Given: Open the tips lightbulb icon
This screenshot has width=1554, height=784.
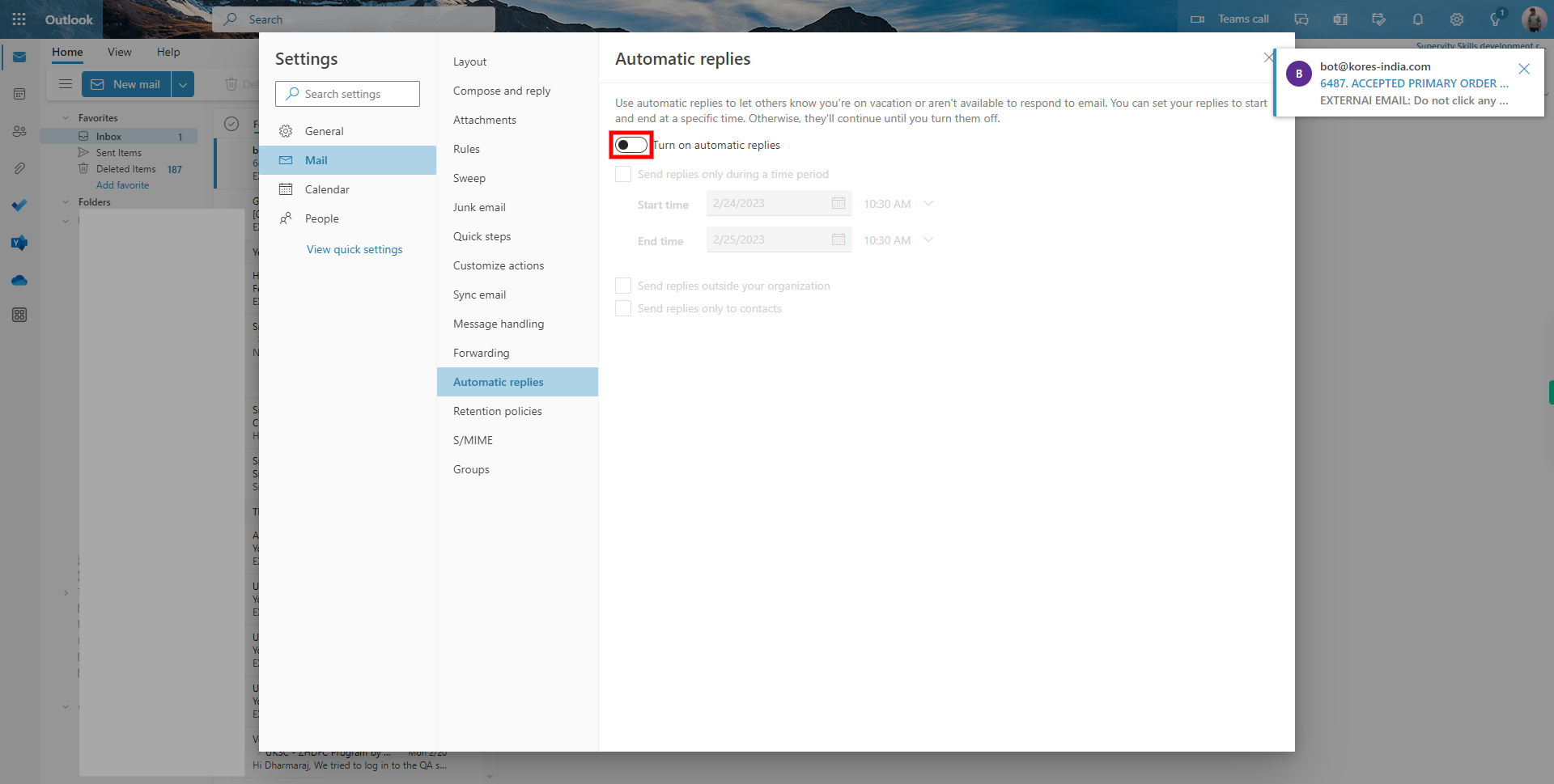Looking at the screenshot, I should point(1496,19).
